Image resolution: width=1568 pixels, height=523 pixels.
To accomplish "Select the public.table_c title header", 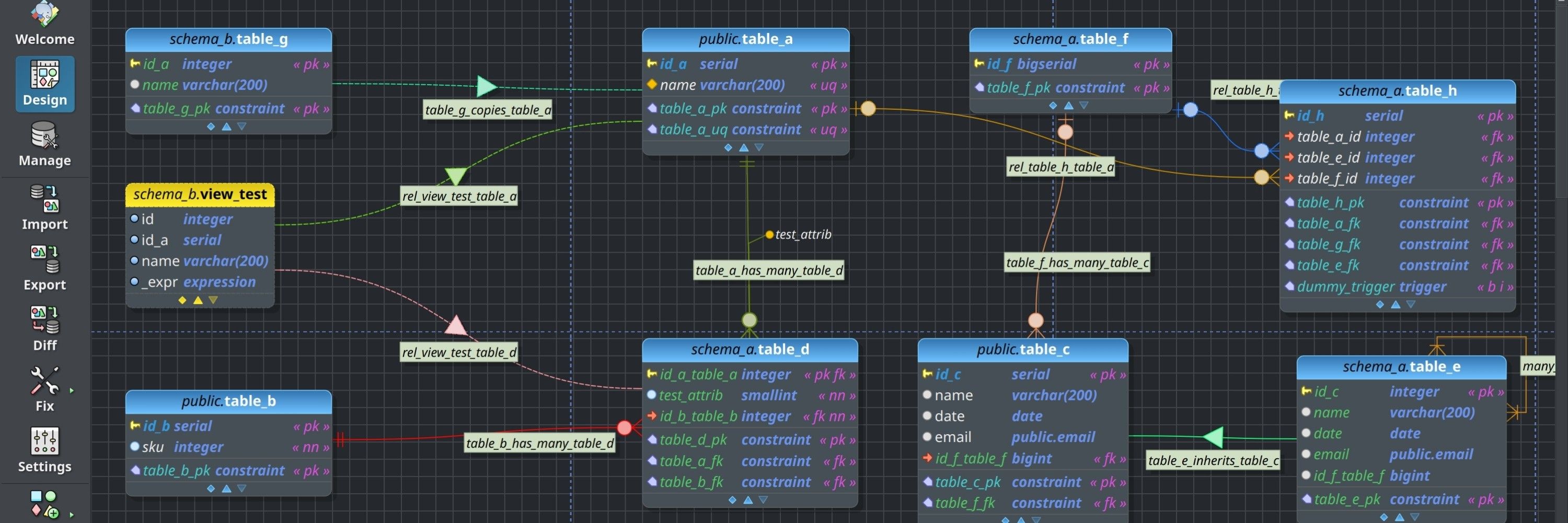I will click(1023, 350).
